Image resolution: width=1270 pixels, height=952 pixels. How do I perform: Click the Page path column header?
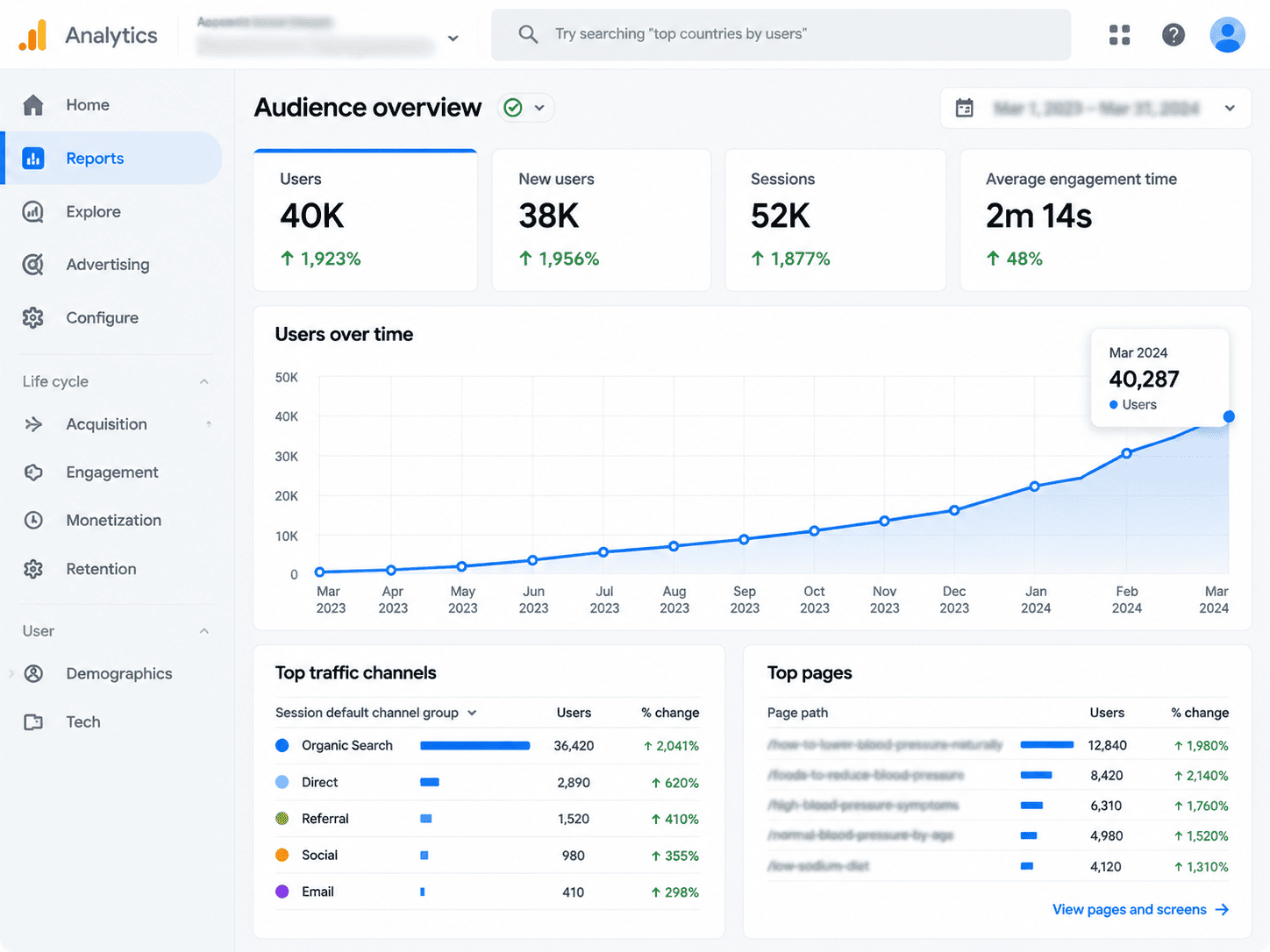798,713
